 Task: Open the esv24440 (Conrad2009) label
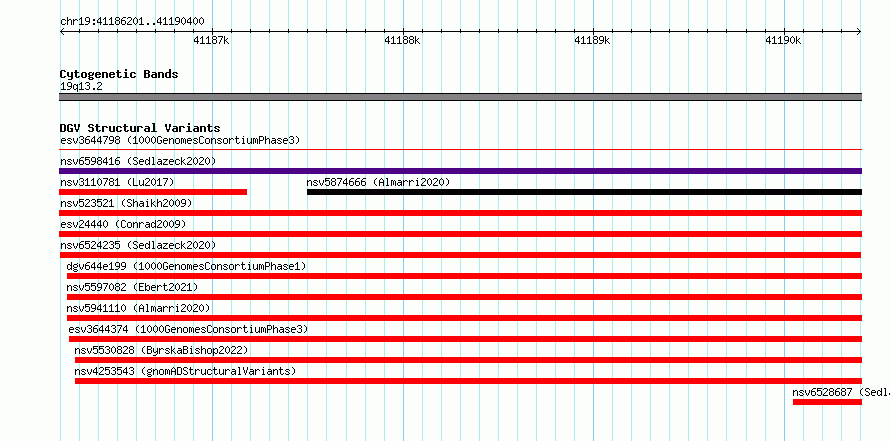[123, 224]
